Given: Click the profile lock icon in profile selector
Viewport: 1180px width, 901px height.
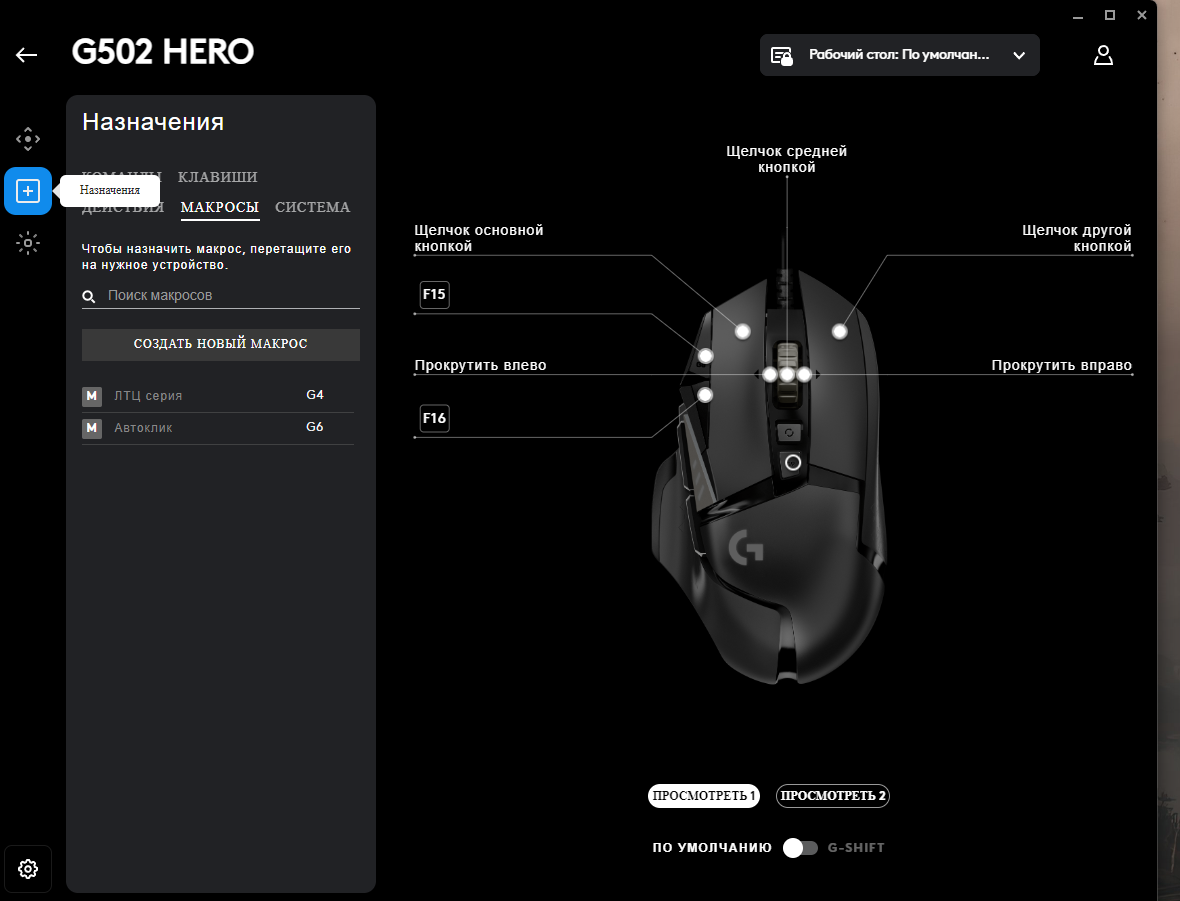Looking at the screenshot, I should [x=782, y=56].
